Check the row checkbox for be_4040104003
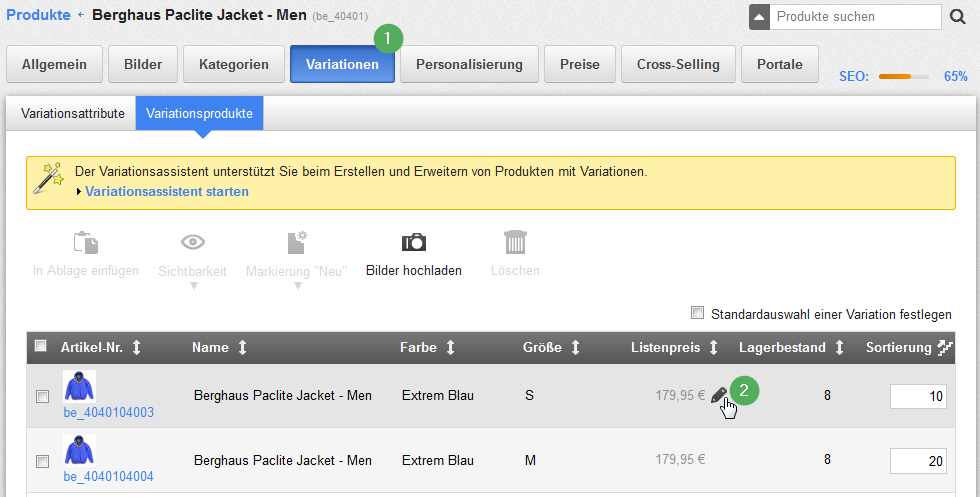Viewport: 980px width, 497px height. [42, 396]
